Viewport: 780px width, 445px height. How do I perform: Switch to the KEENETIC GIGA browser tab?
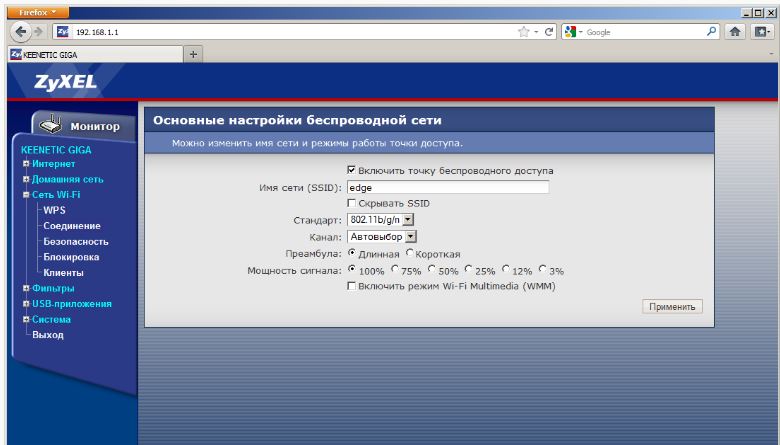point(96,55)
